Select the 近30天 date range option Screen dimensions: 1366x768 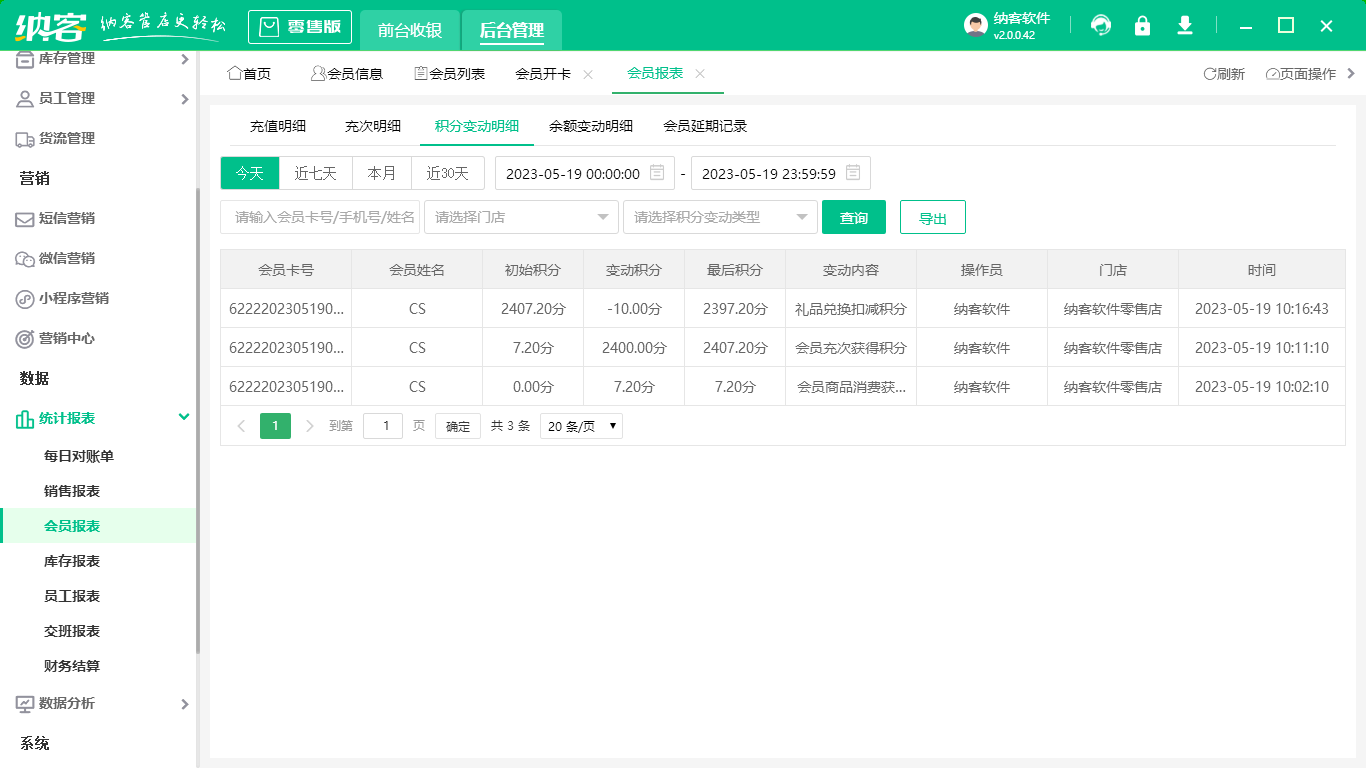click(447, 173)
